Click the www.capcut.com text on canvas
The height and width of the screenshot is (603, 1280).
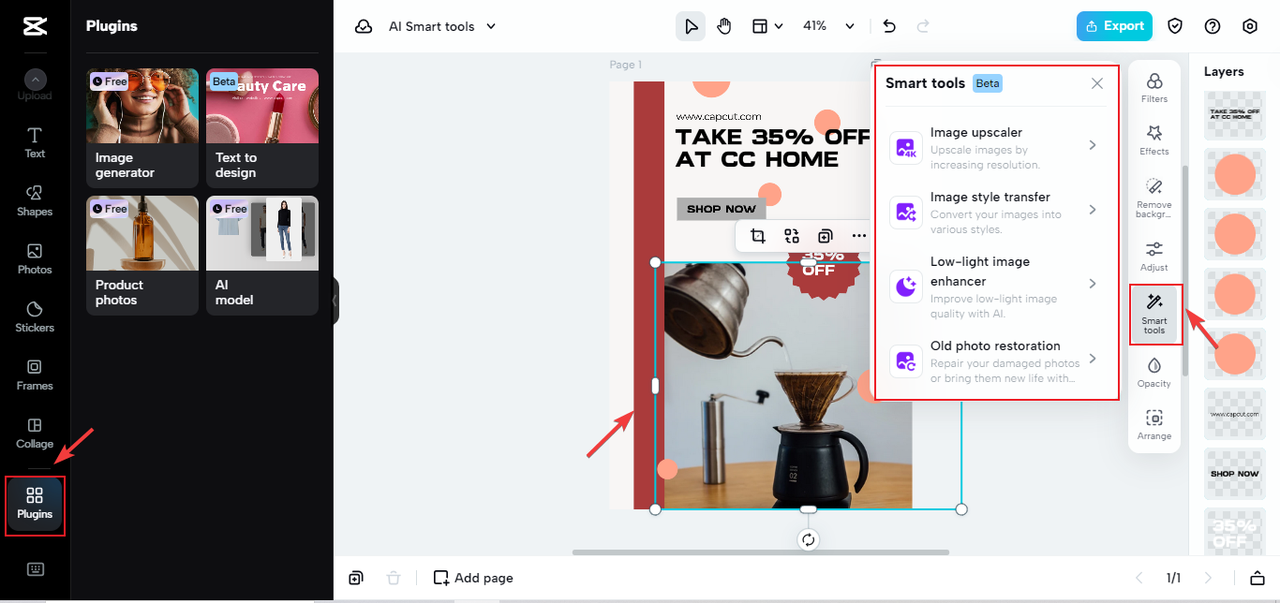[718, 117]
